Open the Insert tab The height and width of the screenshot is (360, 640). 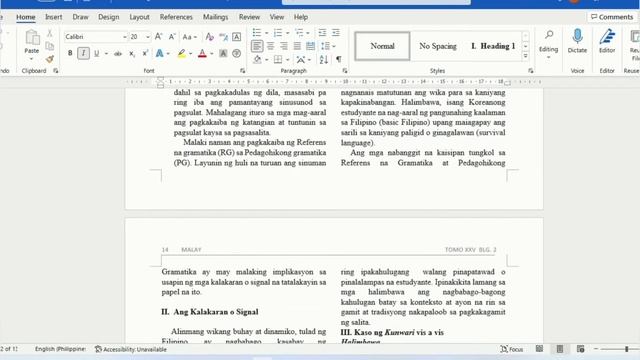tap(53, 17)
